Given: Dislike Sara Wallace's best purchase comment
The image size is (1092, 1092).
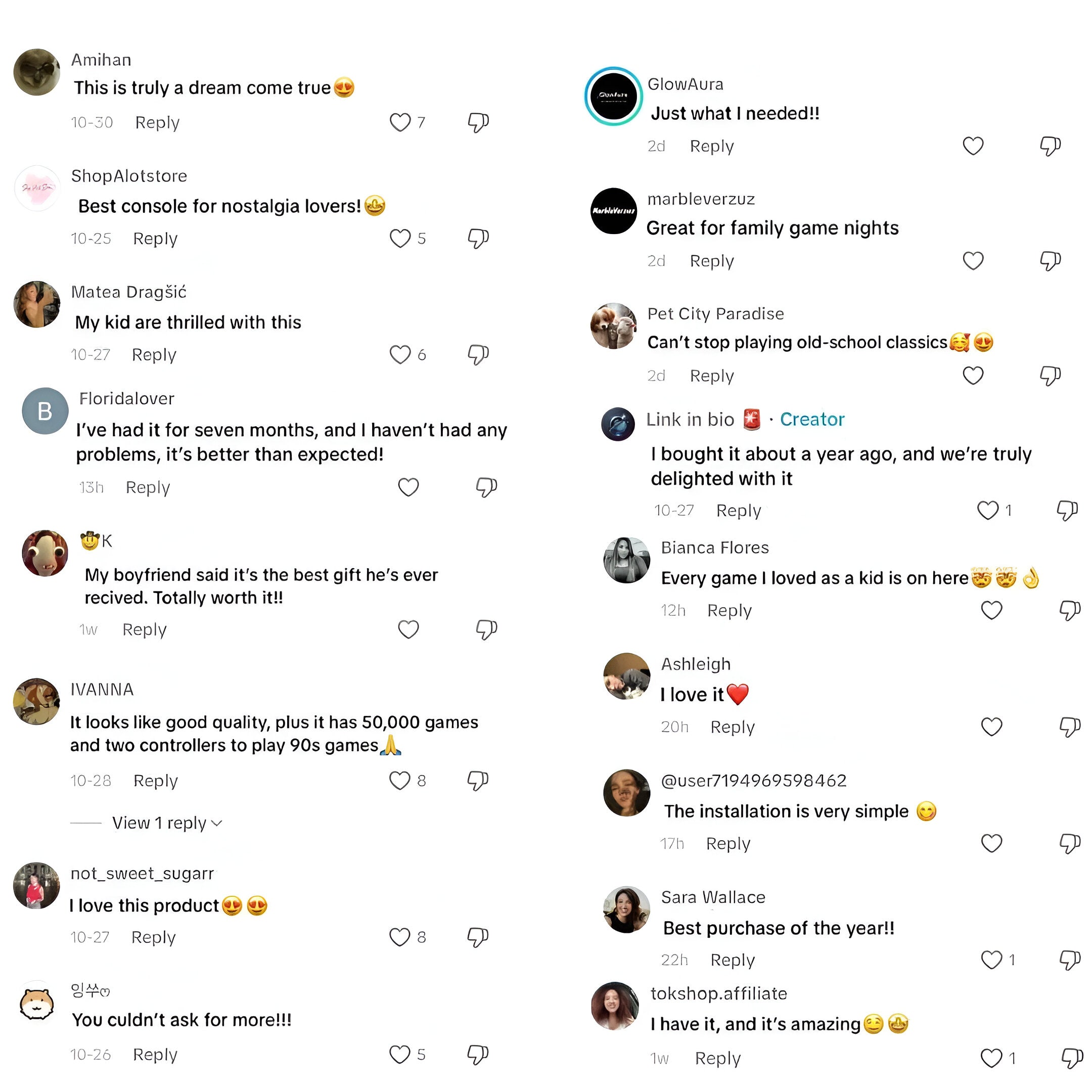Looking at the screenshot, I should (1069, 960).
